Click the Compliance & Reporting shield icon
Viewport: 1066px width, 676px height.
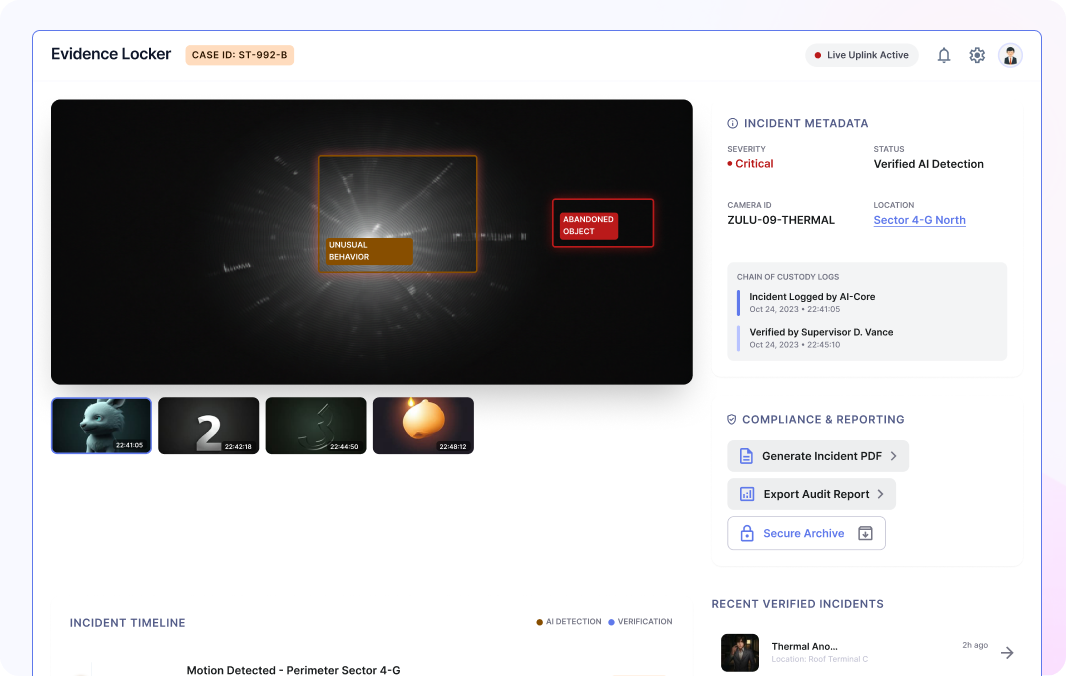click(730, 419)
